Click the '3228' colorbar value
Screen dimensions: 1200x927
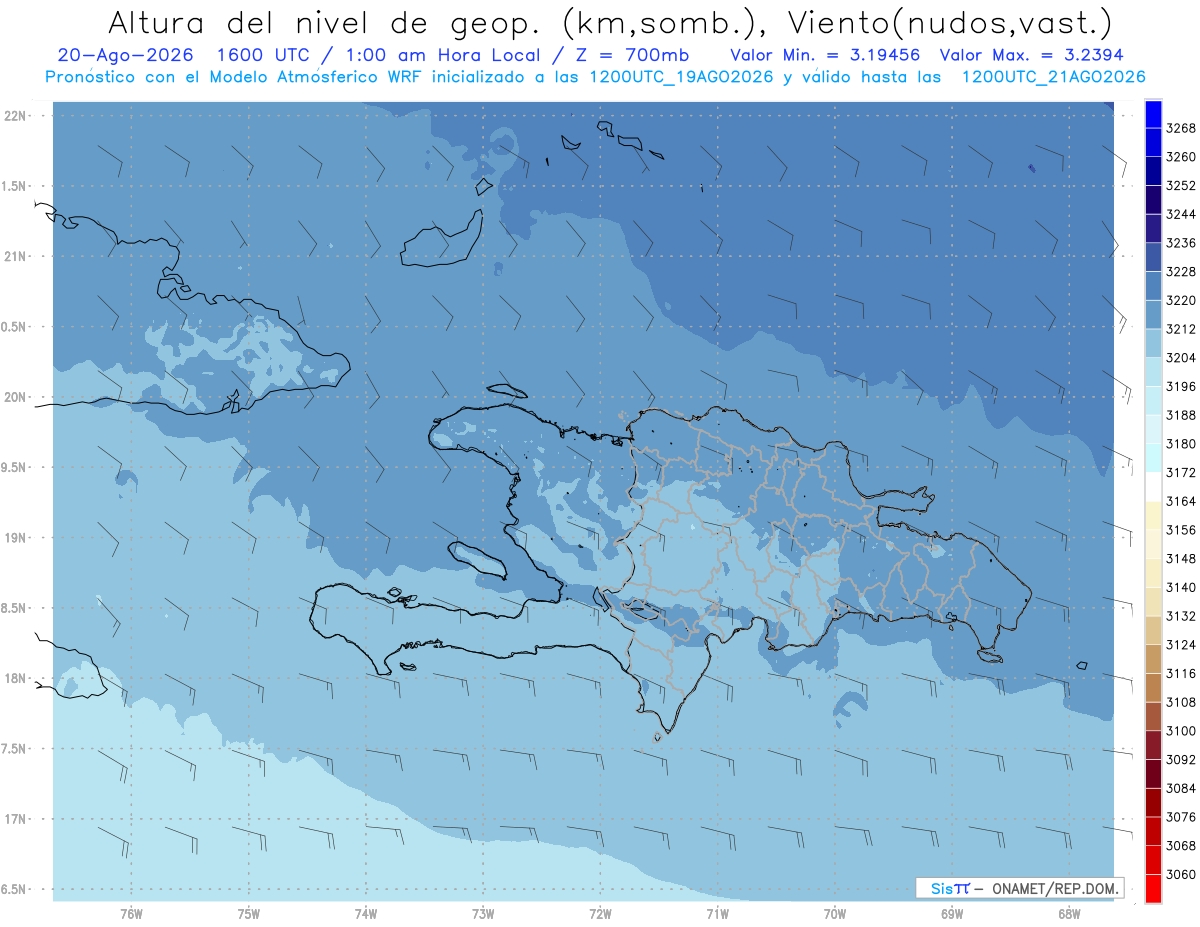point(1181,271)
